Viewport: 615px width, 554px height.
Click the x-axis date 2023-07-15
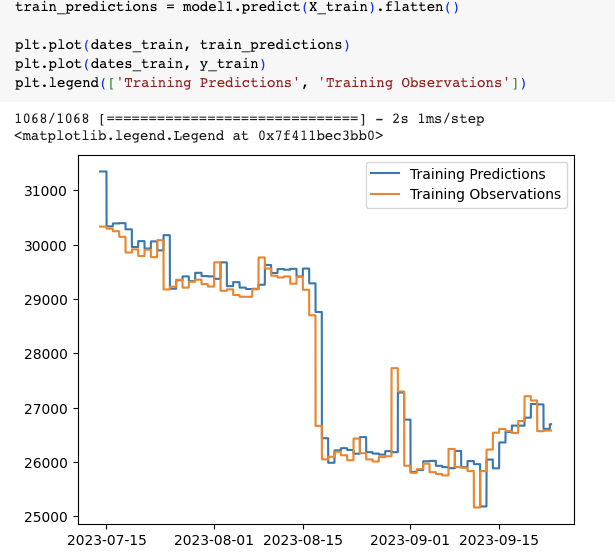[107, 540]
